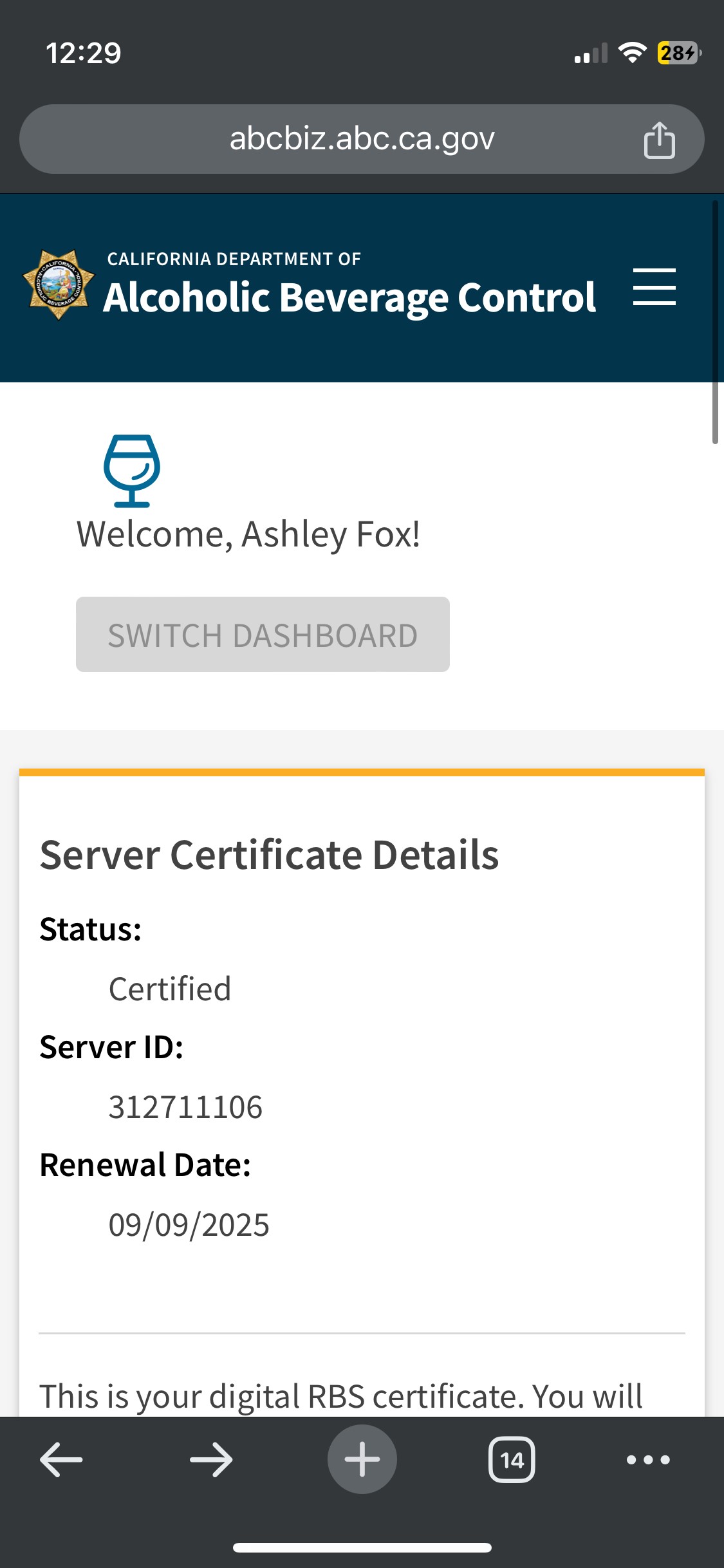Tap the battery indicator in status bar

[x=678, y=53]
